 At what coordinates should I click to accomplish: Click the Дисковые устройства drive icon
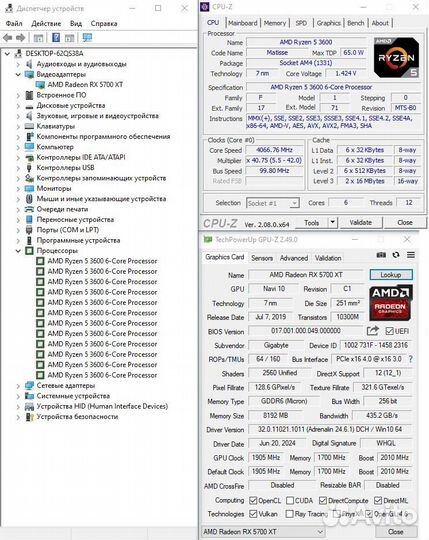coord(30,106)
